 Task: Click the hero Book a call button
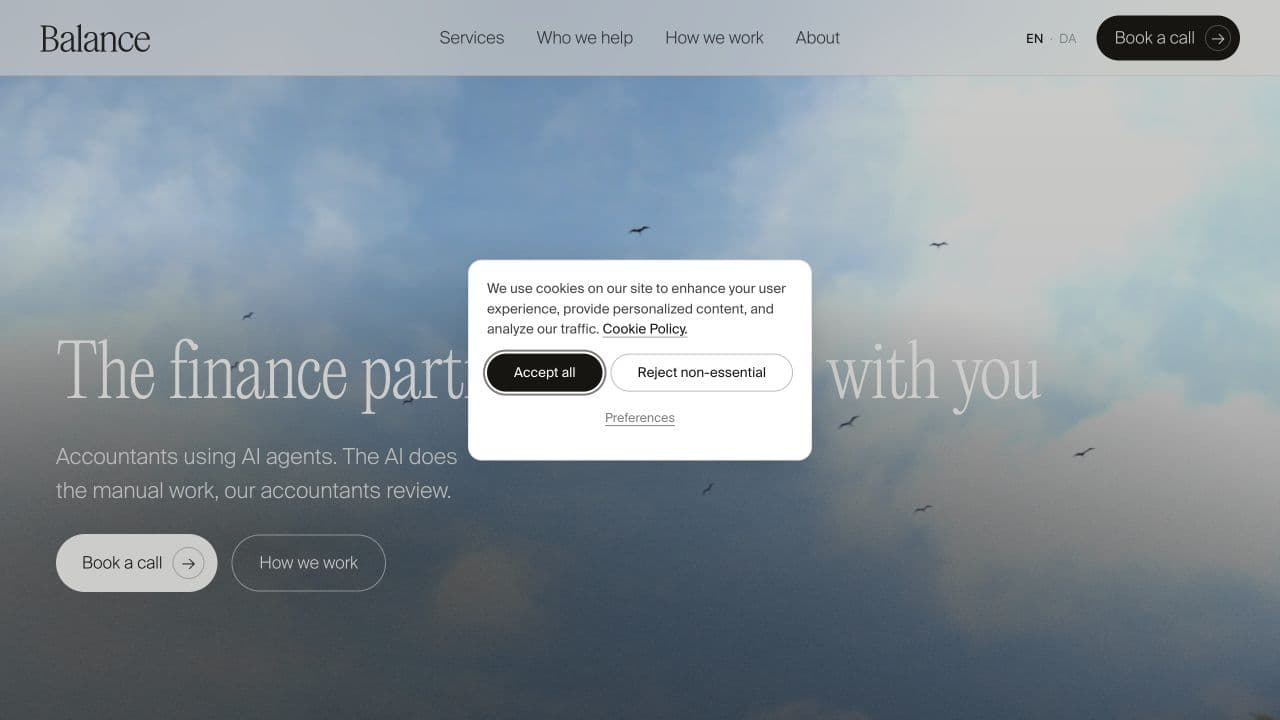point(137,563)
